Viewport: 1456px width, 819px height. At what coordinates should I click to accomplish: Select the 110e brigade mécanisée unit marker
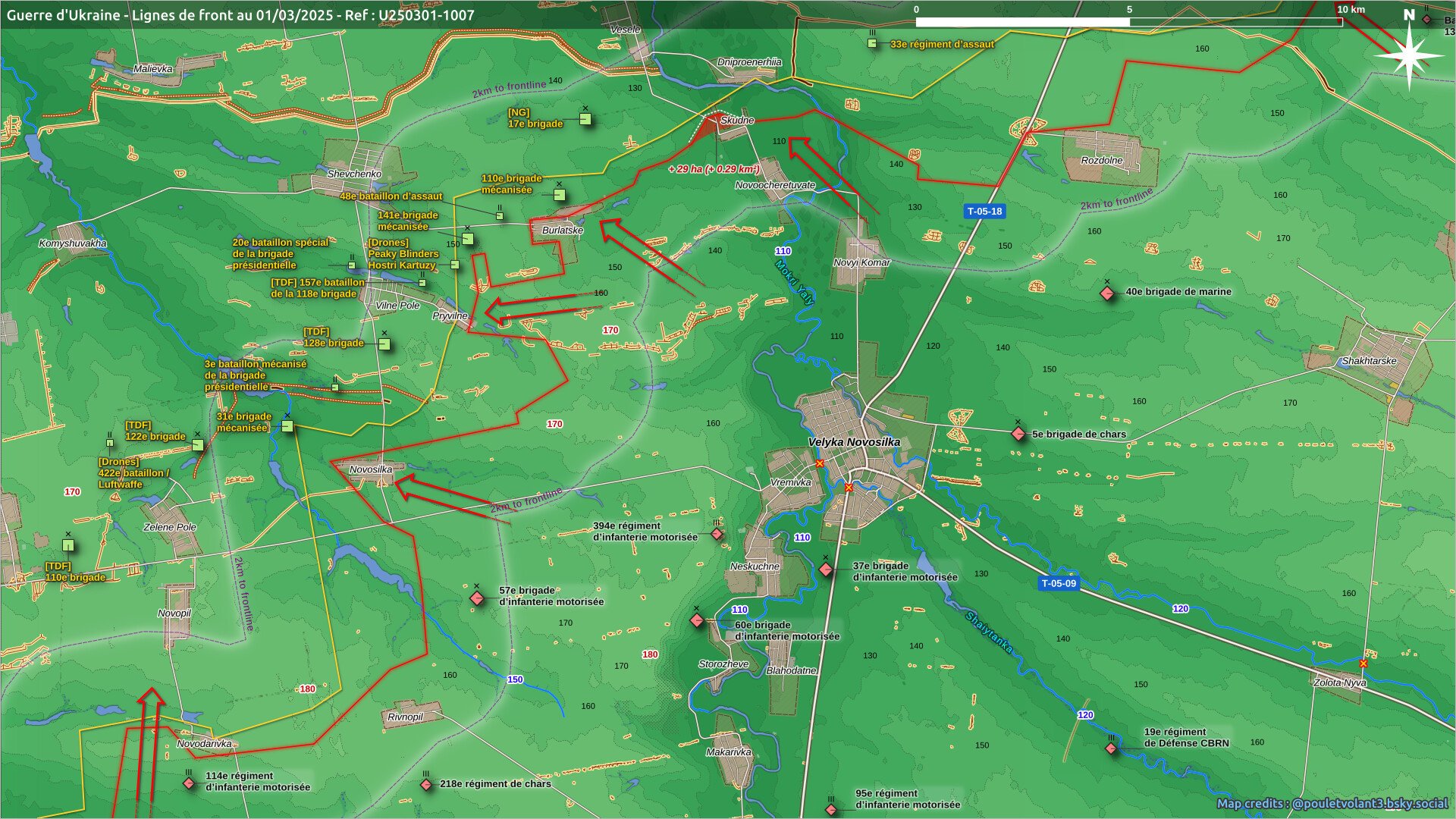[560, 195]
